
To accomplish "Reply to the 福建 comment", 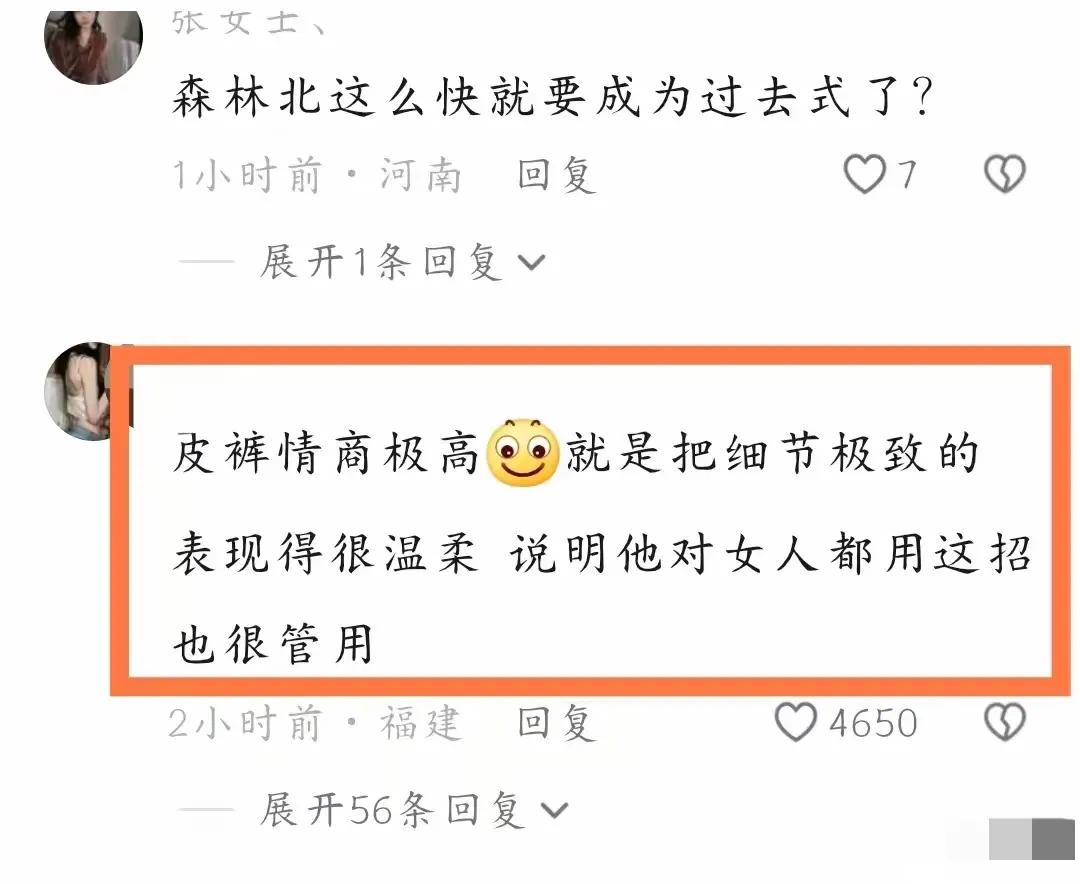I will tap(556, 723).
